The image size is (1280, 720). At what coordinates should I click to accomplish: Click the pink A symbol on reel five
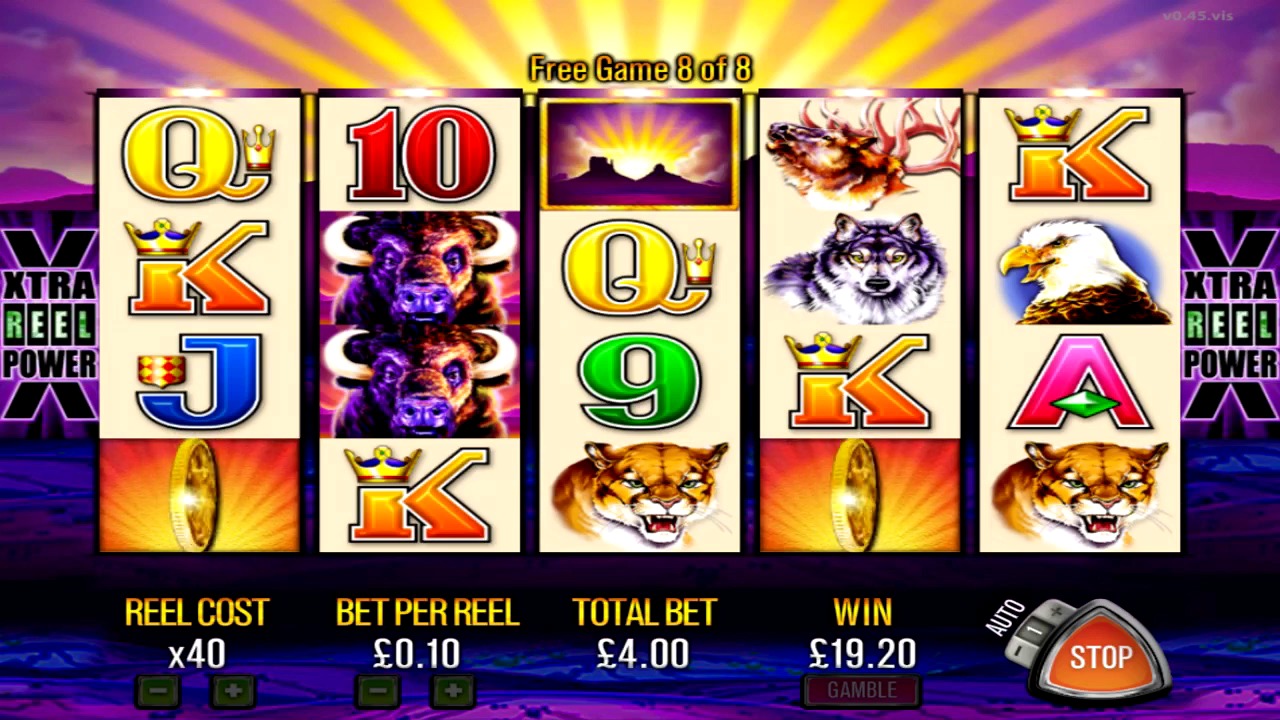1080,381
